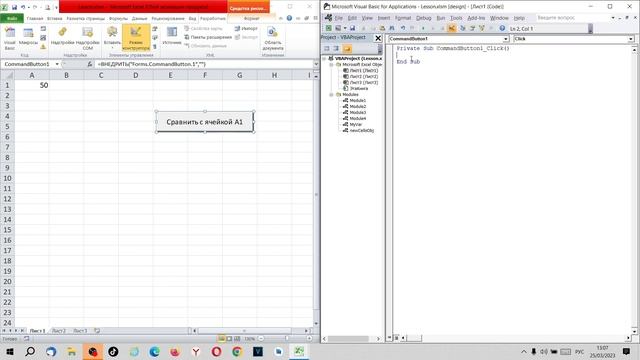The height and width of the screenshot is (360, 640).
Task: Switch to Вставка ribbon tab
Action: (55, 18)
